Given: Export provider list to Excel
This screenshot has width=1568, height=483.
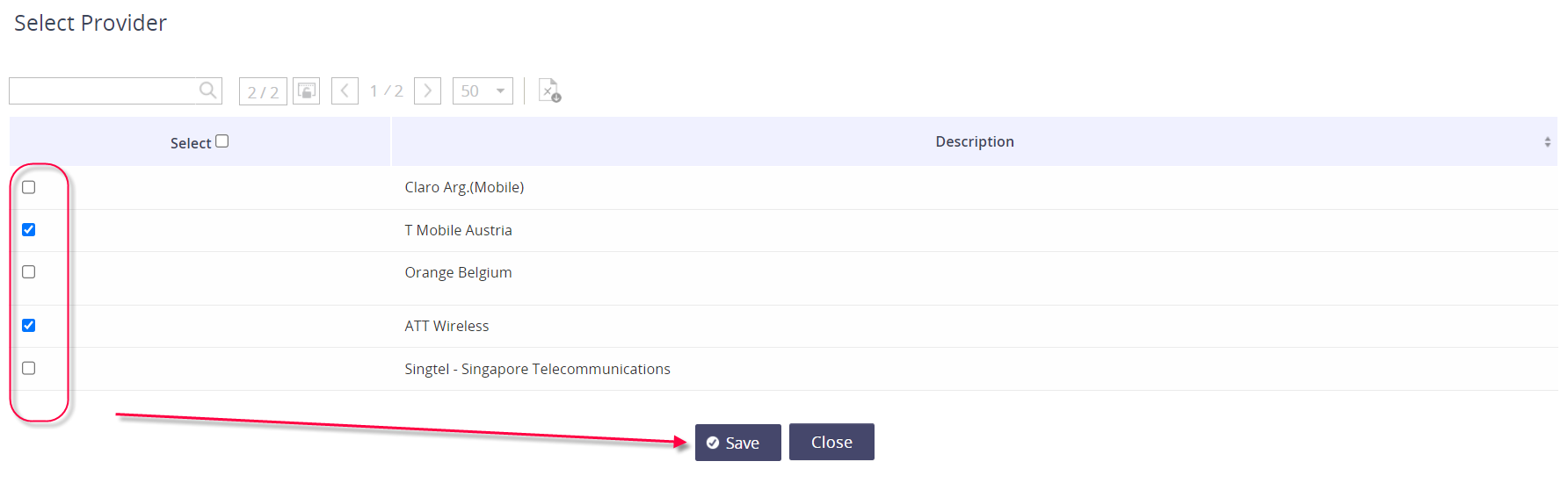Looking at the screenshot, I should click(549, 90).
